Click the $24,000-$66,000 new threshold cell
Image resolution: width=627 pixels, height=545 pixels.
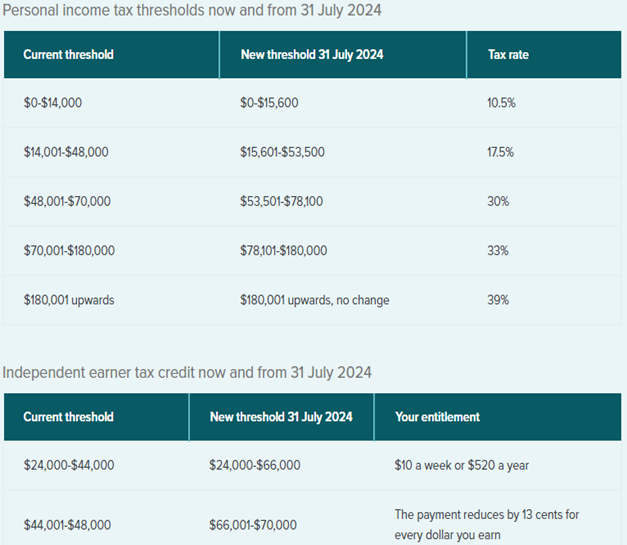click(x=254, y=465)
